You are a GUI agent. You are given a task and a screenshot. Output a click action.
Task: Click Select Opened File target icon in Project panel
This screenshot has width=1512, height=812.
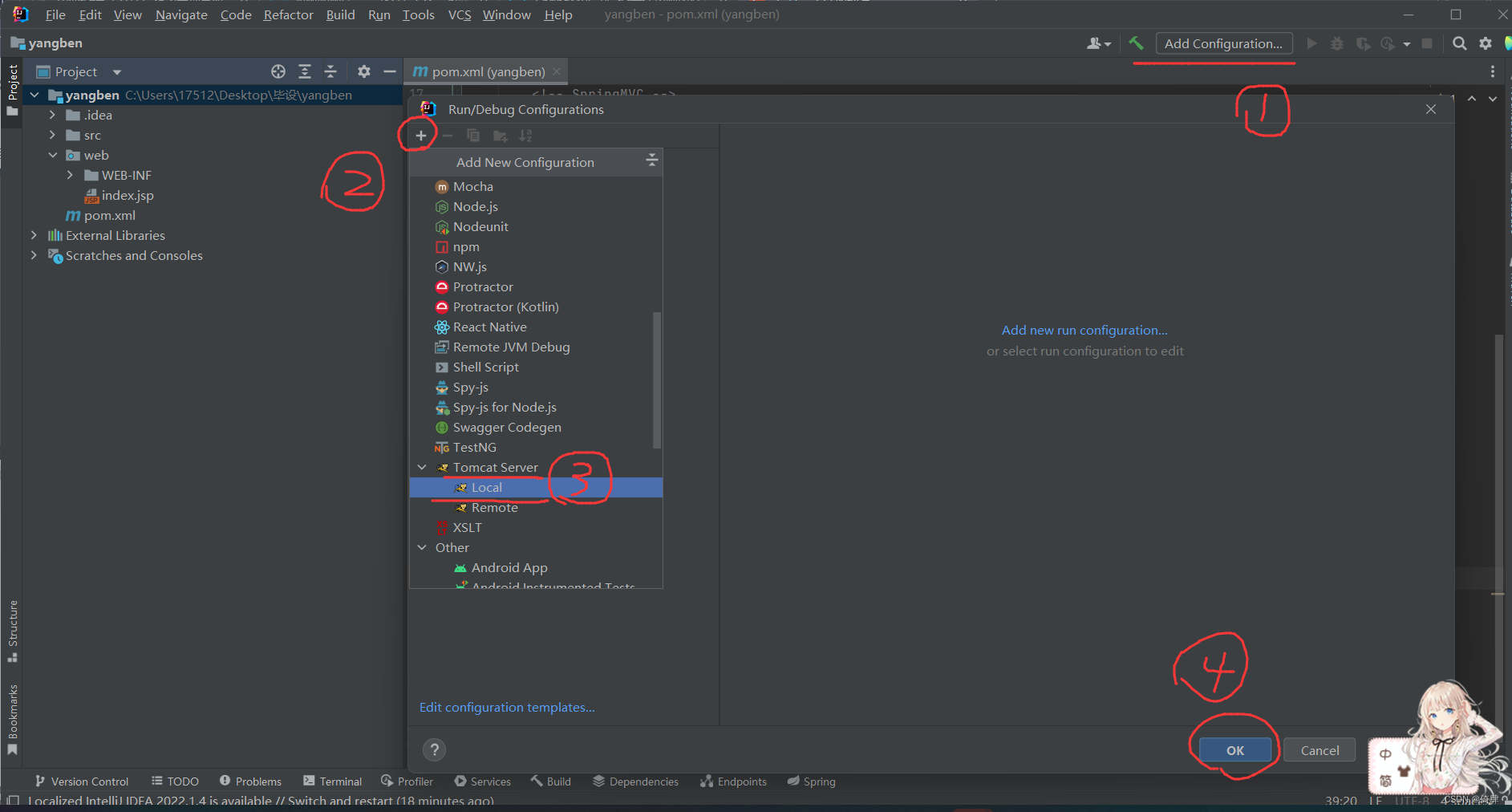[278, 71]
